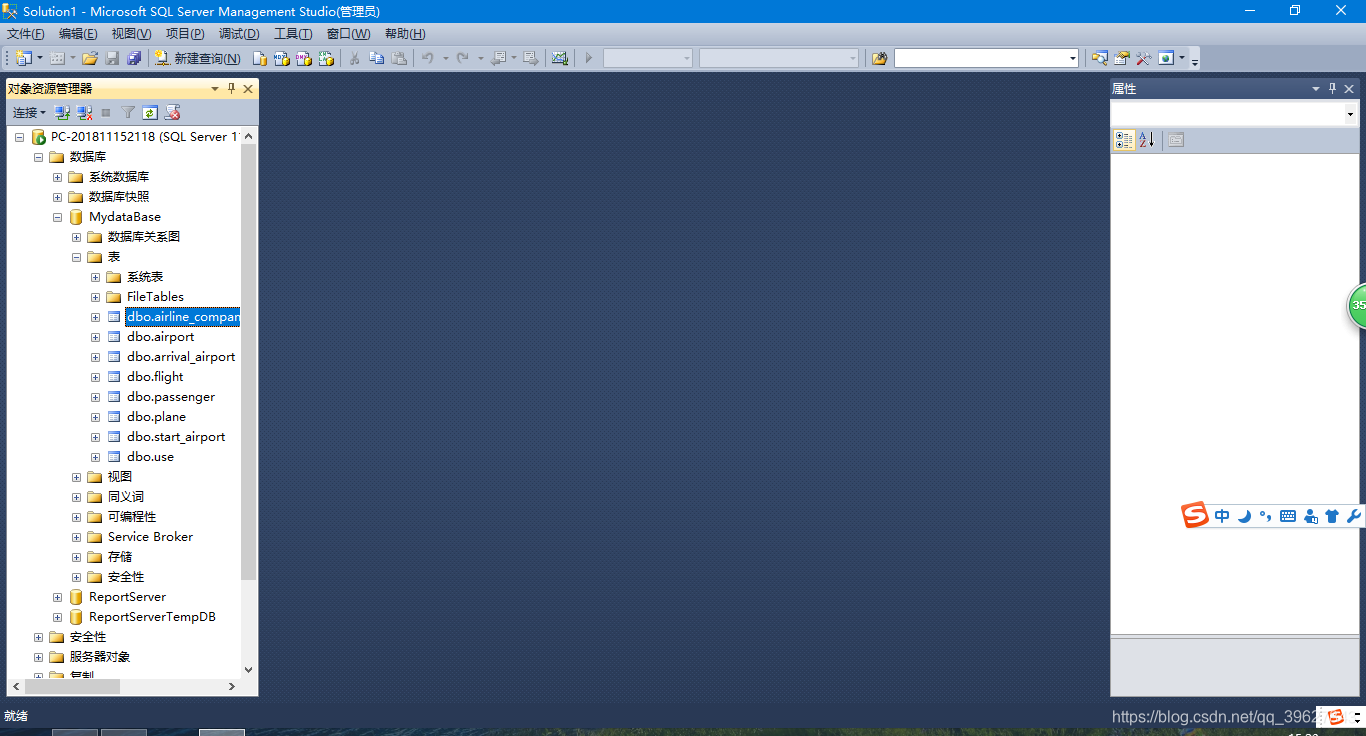Select the ReportServerTempDB database
The width and height of the screenshot is (1366, 736).
click(152, 617)
